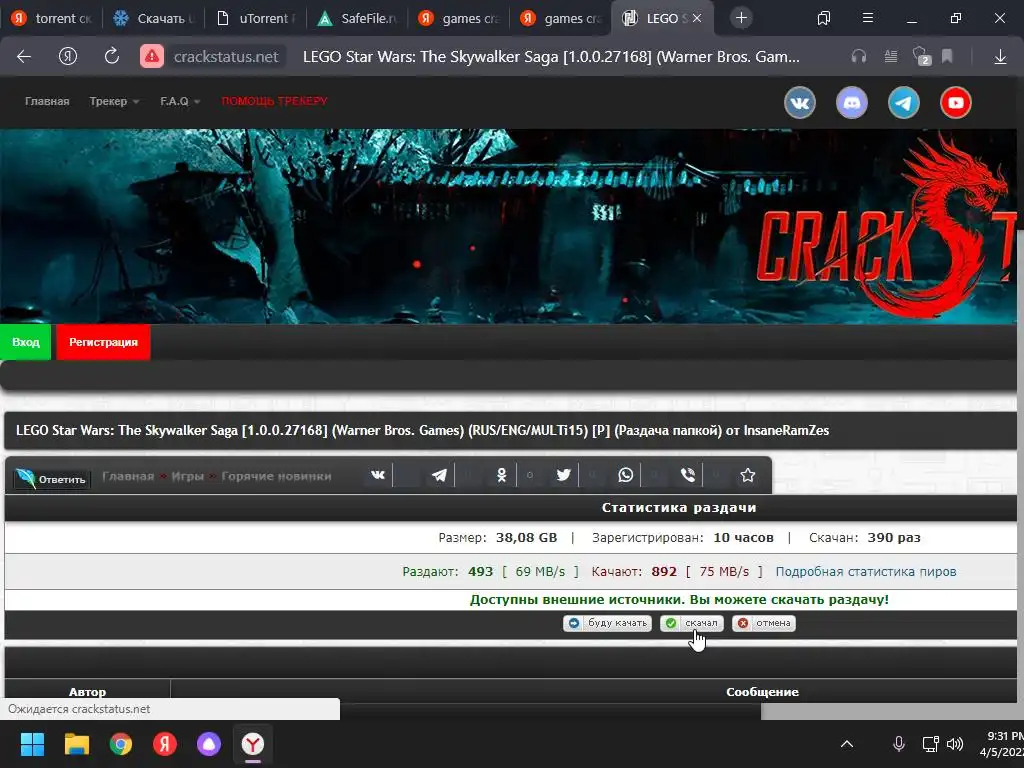Open the LEGO Star Wars topic title
Viewport: 1024px width, 768px height.
point(423,430)
